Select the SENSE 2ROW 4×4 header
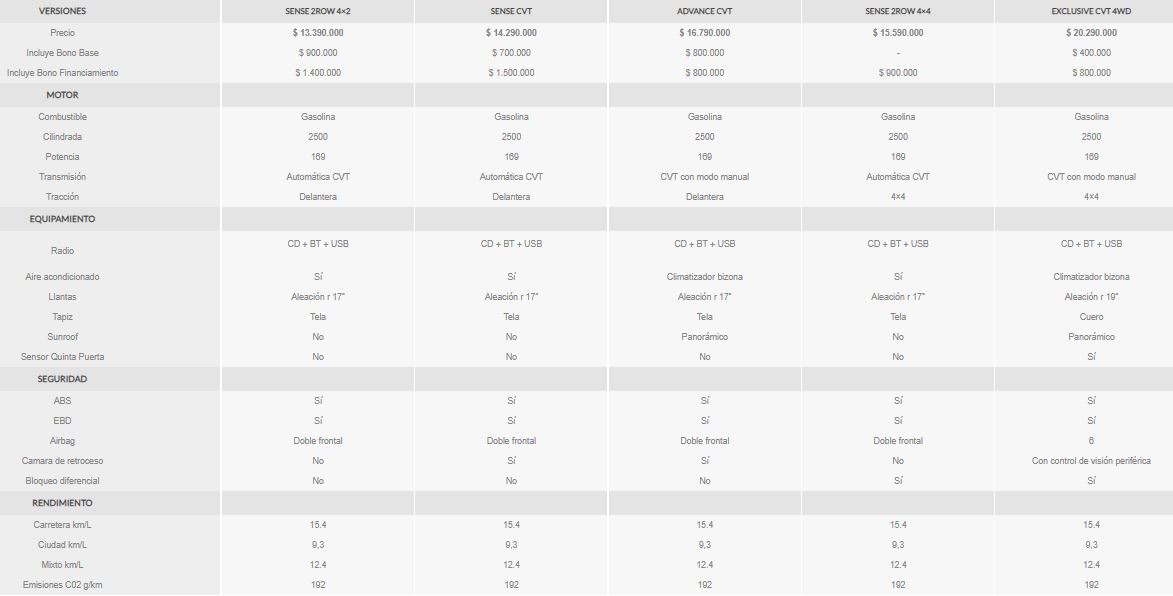1173x596 pixels. [x=898, y=11]
